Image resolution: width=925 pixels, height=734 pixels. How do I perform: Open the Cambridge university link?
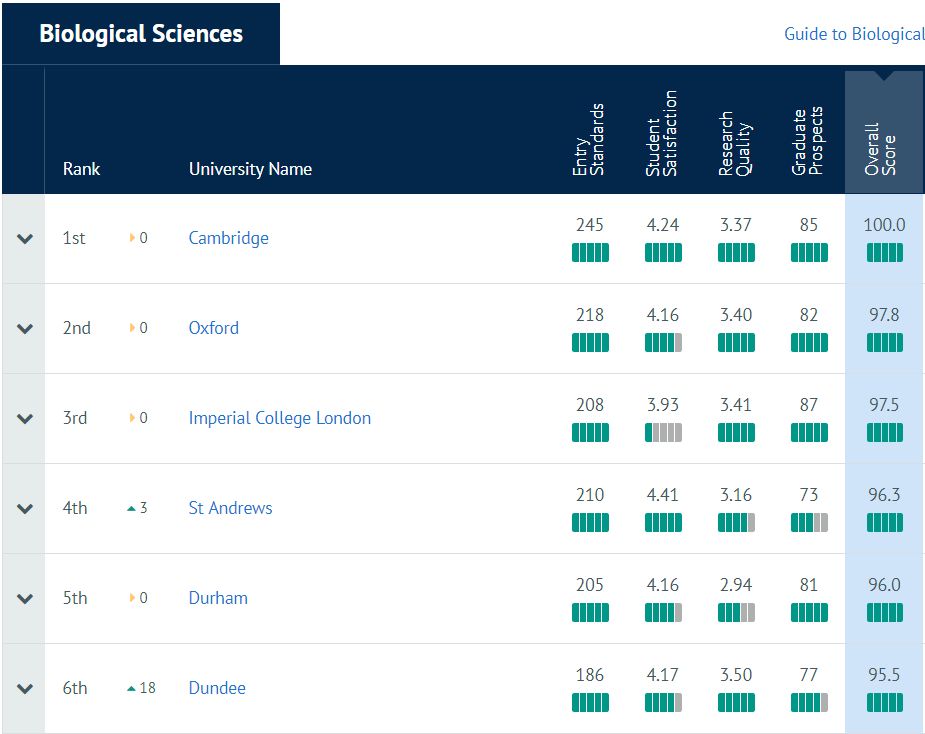click(x=228, y=238)
